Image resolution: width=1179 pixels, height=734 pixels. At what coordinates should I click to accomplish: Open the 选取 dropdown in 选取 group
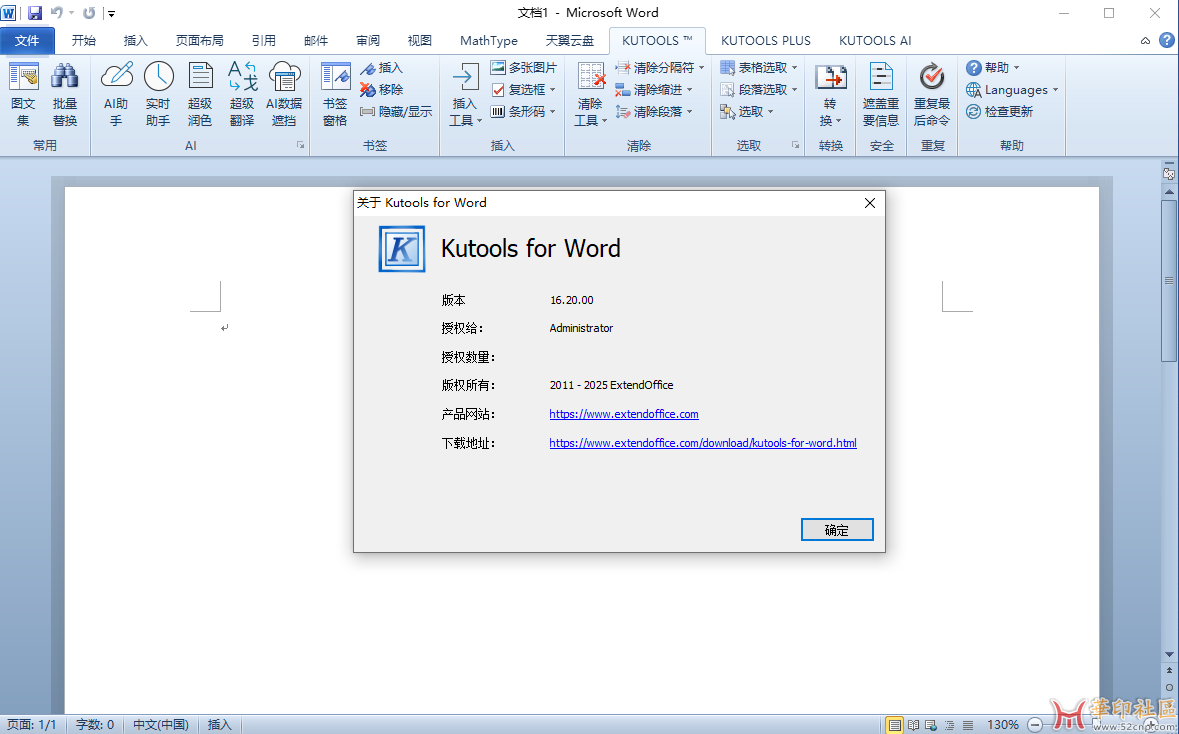747,111
